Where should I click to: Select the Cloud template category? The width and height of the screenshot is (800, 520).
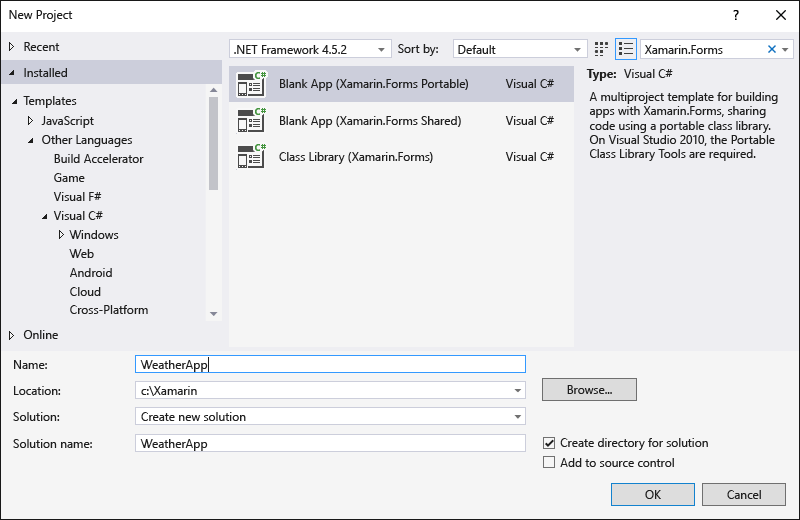(85, 292)
